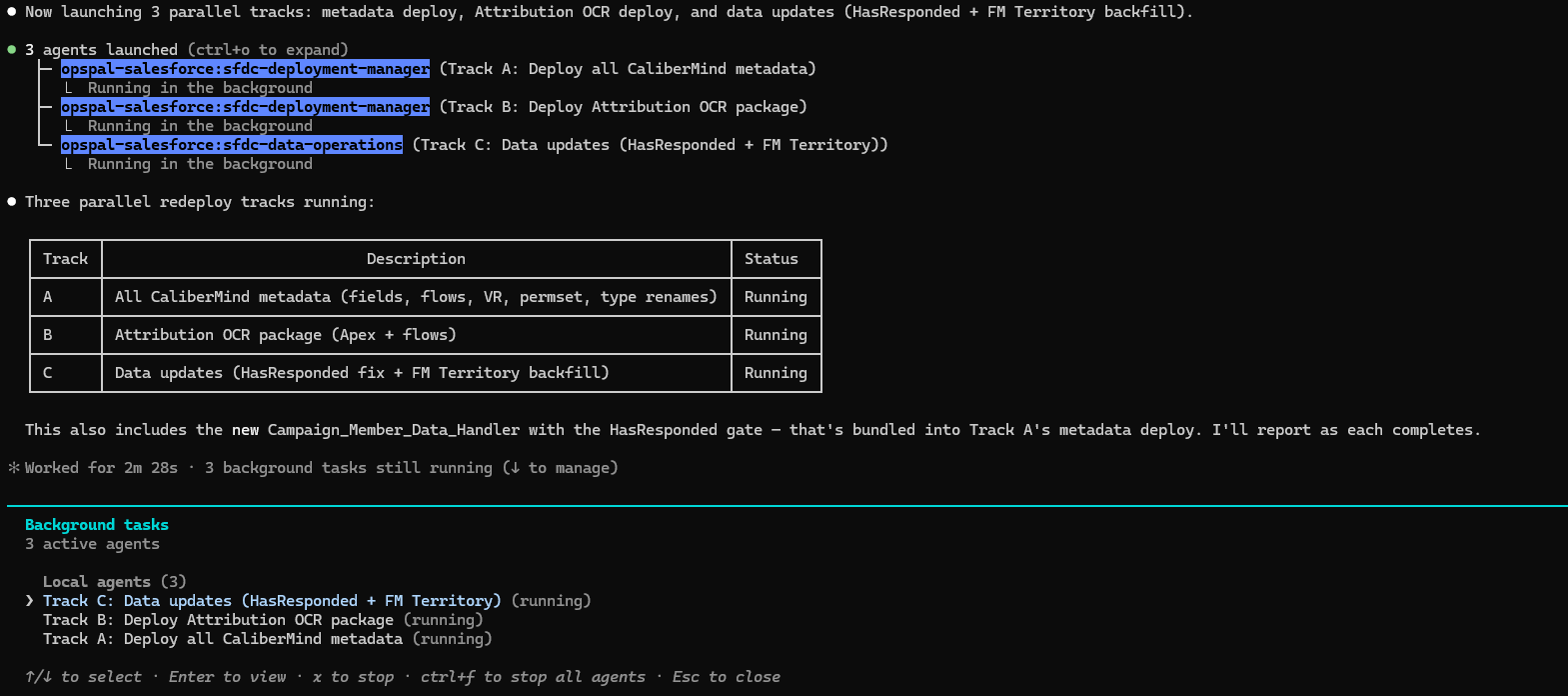This screenshot has width=1568, height=696.
Task: Click 'Three parallel redeploy tracks running' line
Action: [200, 202]
